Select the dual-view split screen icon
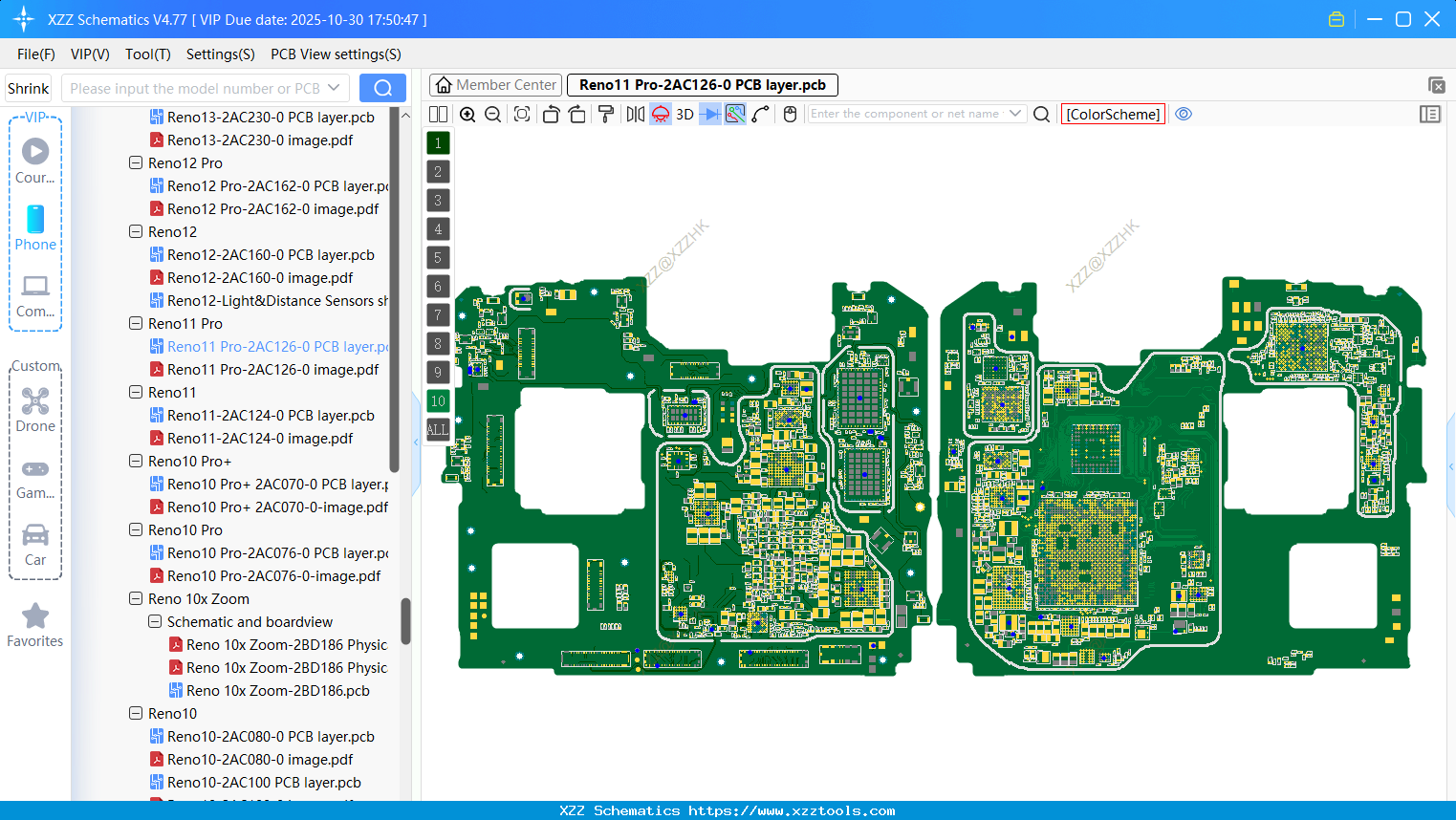Viewport: 1456px width, 820px height. (438, 114)
